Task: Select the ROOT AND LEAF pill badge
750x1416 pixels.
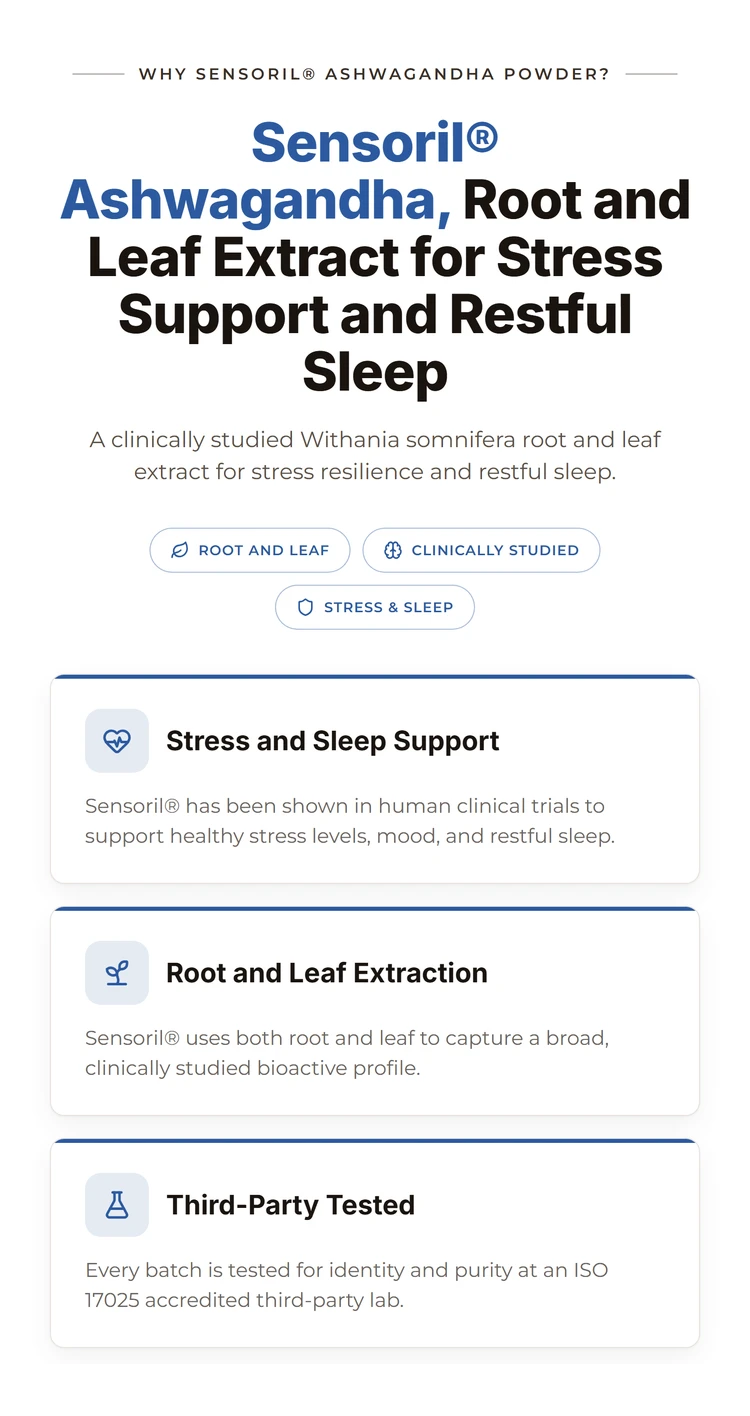Action: click(250, 550)
